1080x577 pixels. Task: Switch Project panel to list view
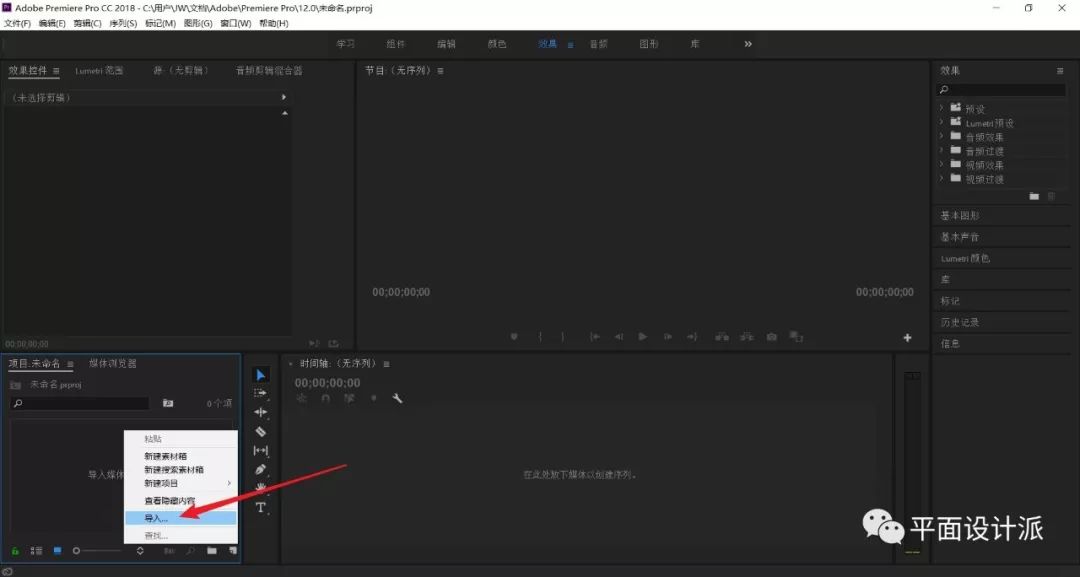pyautogui.click(x=37, y=551)
